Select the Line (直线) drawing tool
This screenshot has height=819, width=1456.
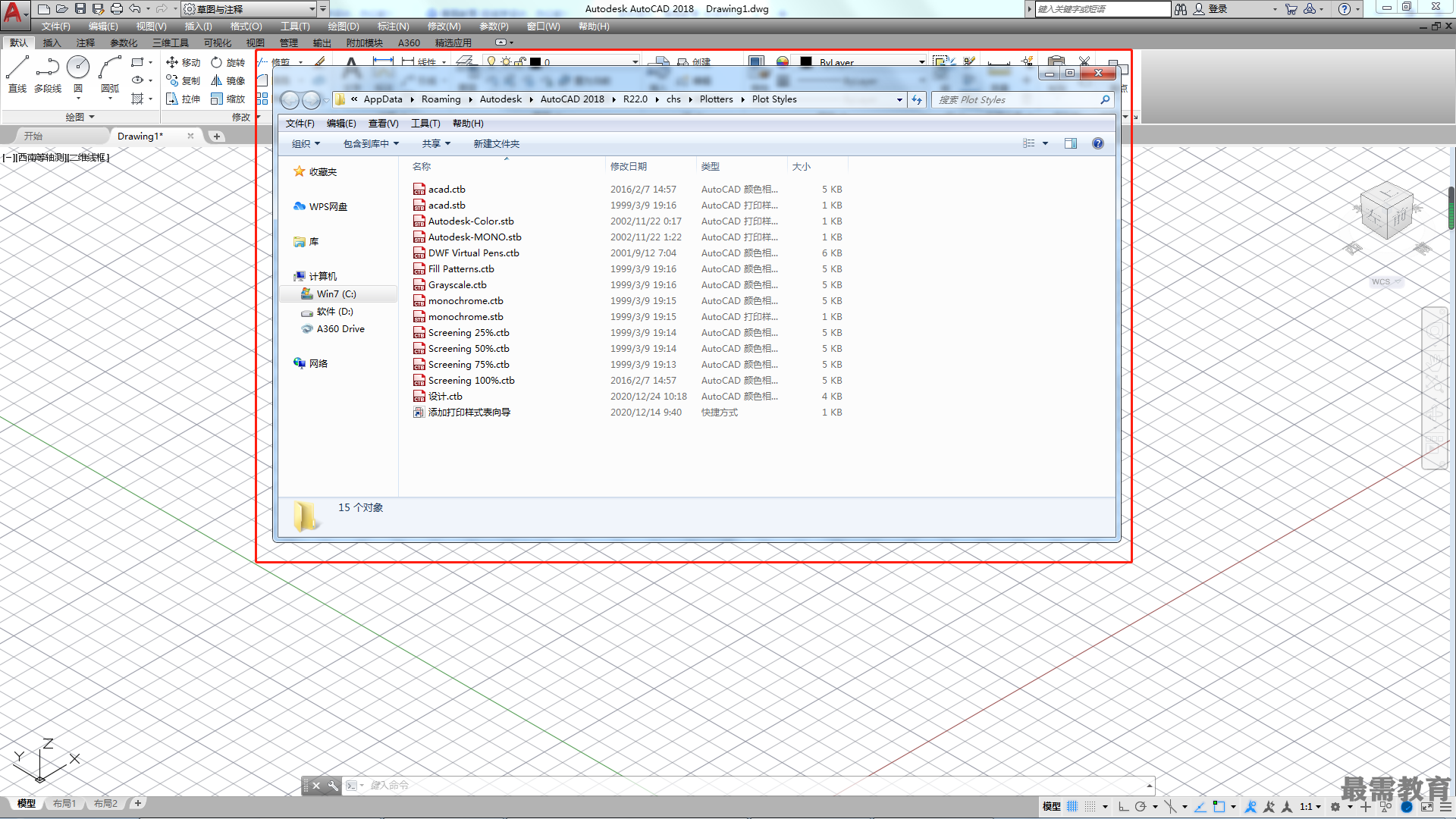click(17, 74)
